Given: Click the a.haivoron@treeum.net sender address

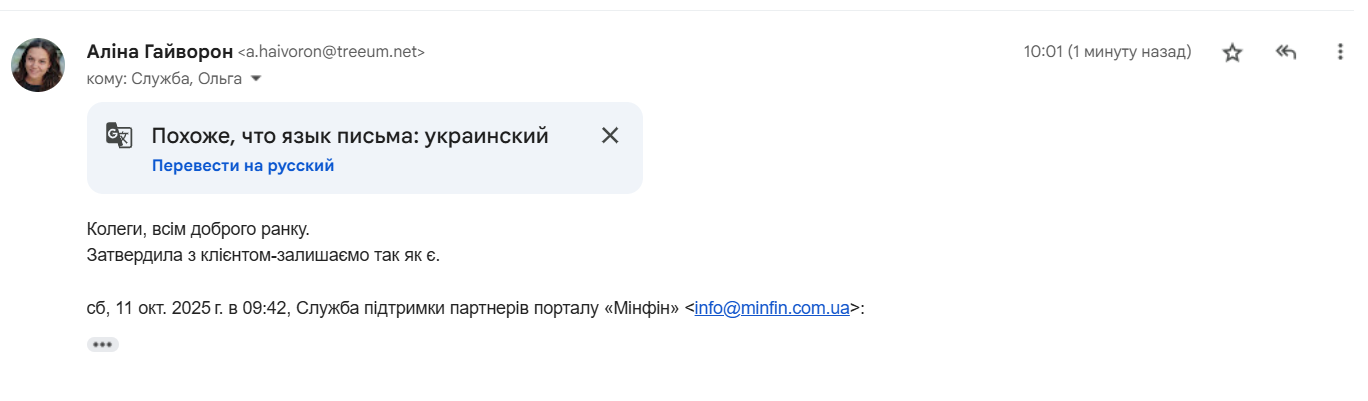Looking at the screenshot, I should tap(331, 52).
